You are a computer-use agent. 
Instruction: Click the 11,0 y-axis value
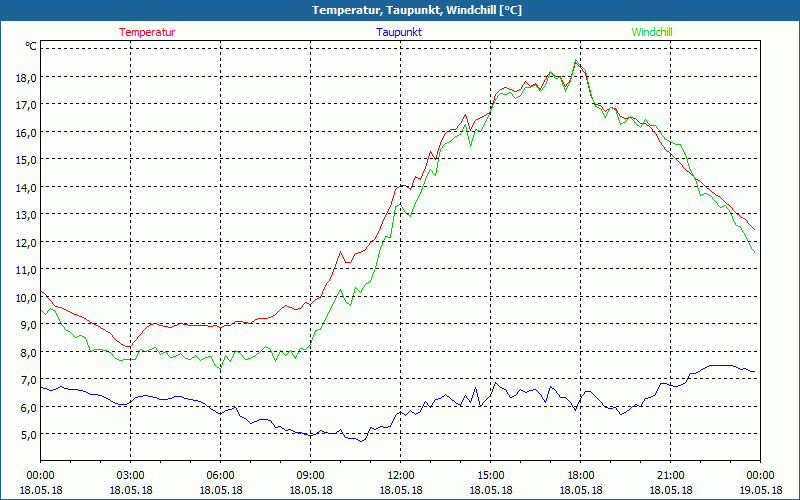click(27, 270)
